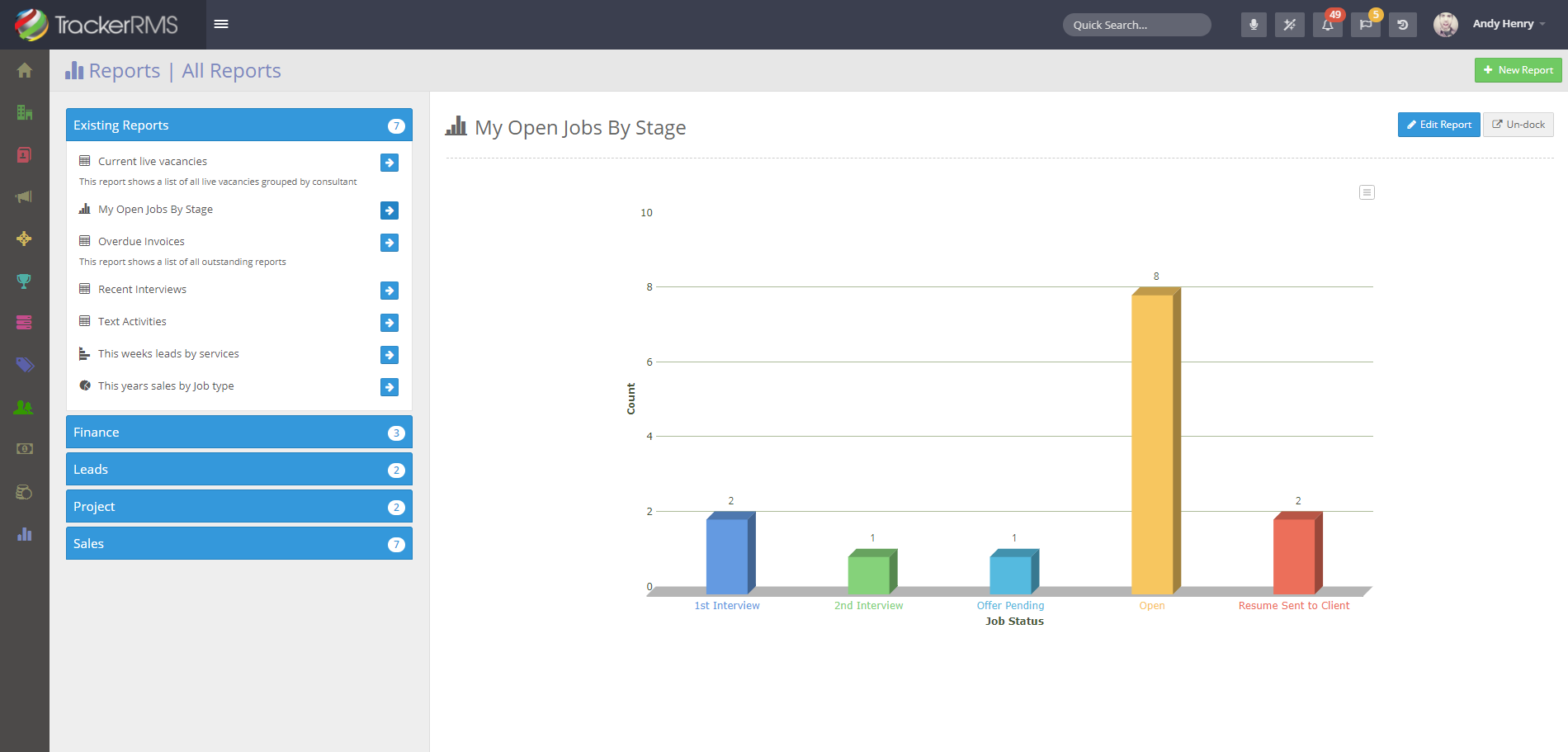The width and height of the screenshot is (1568, 752).
Task: Open the green people sidebar icon
Action: [25, 407]
